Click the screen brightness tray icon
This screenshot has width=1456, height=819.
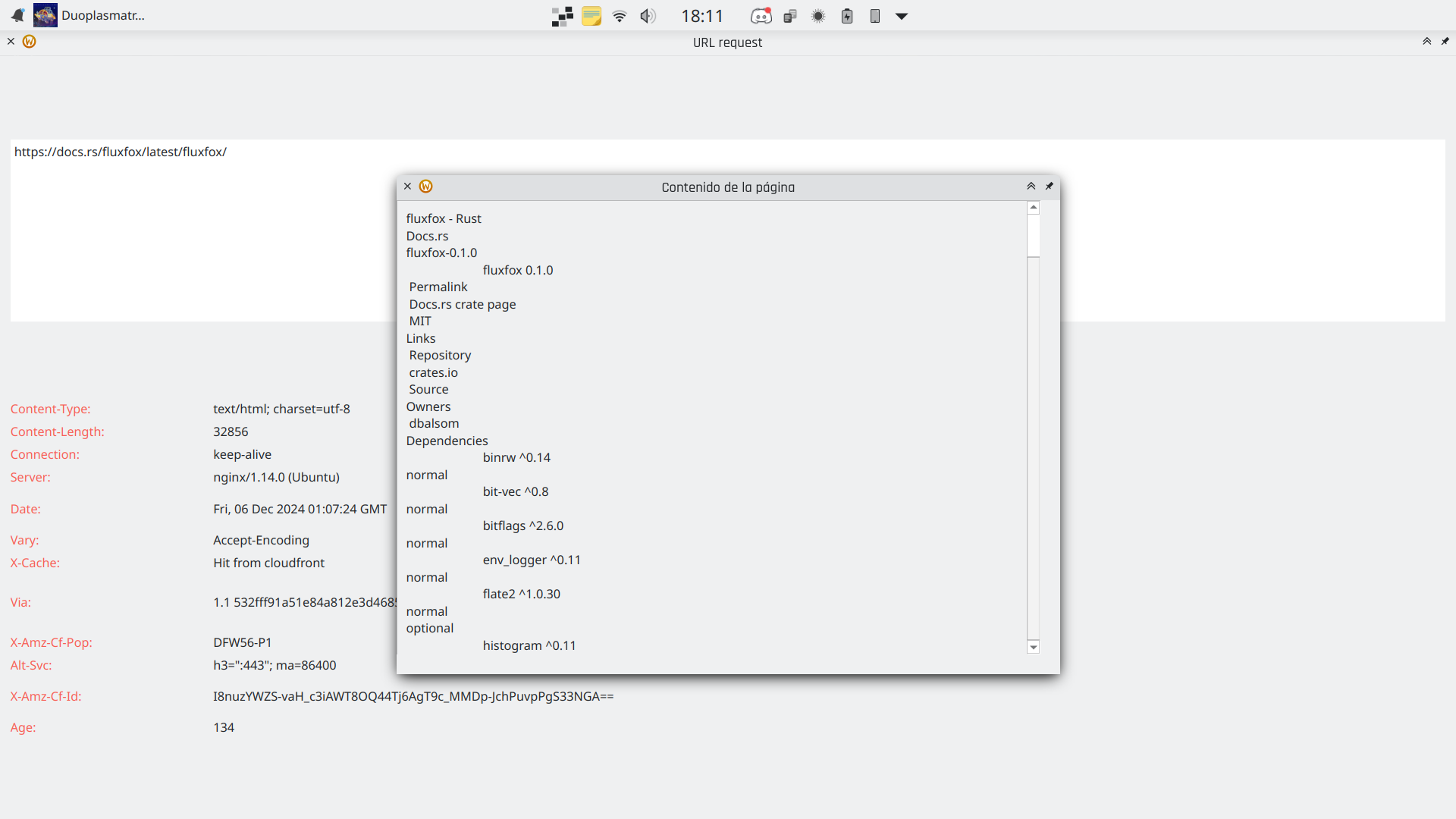point(818,16)
